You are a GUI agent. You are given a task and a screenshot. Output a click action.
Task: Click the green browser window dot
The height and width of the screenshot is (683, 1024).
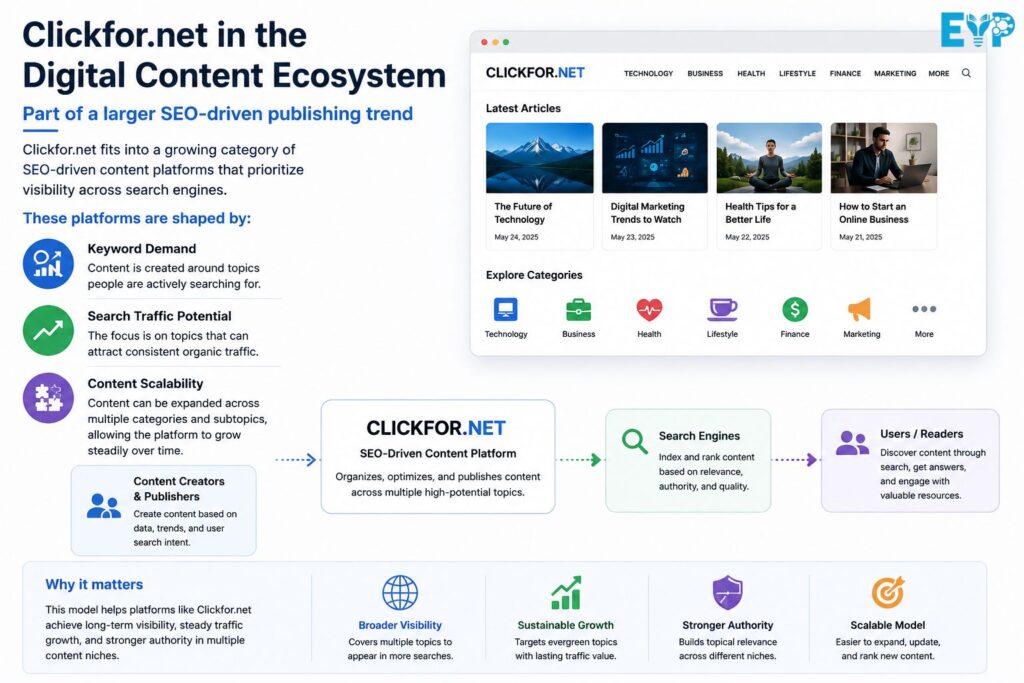506,42
